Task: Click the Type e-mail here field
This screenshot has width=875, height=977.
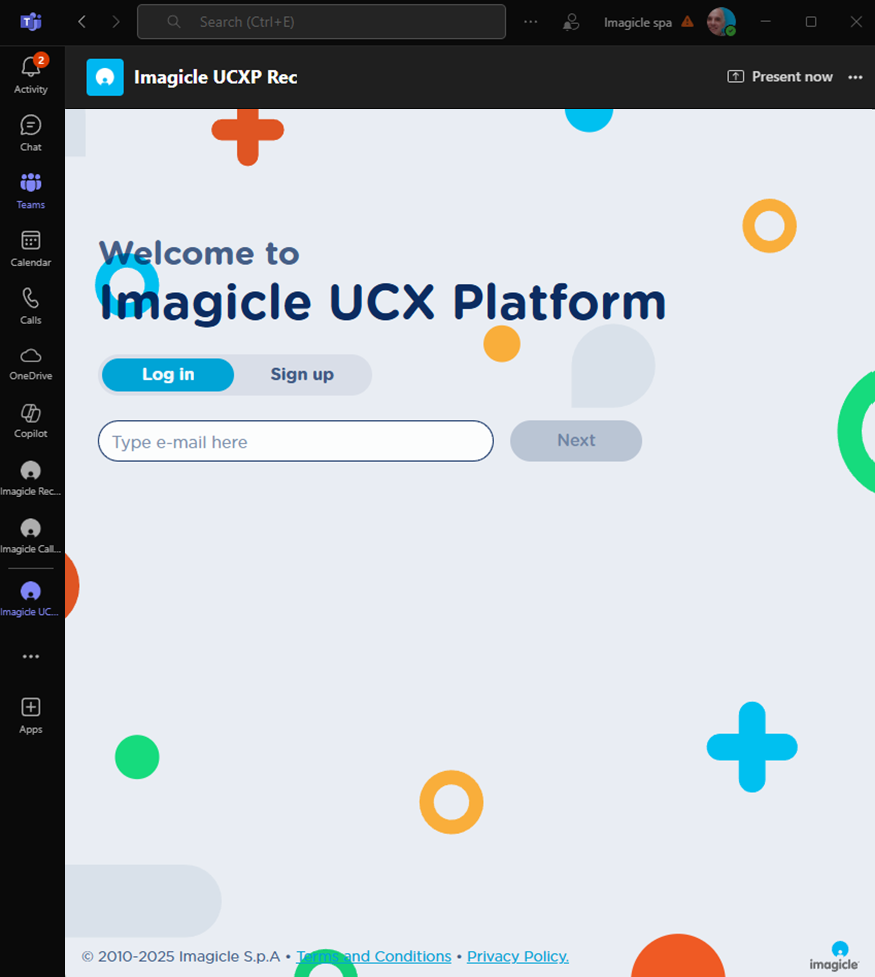Action: click(296, 442)
